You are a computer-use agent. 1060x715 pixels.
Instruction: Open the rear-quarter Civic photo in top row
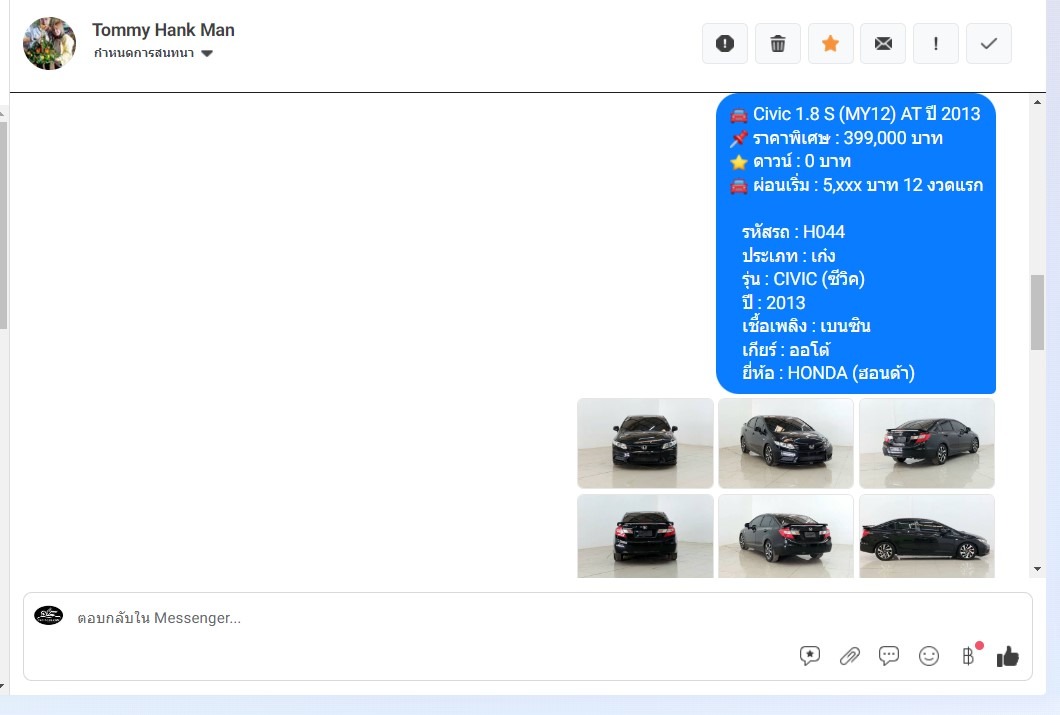point(927,443)
